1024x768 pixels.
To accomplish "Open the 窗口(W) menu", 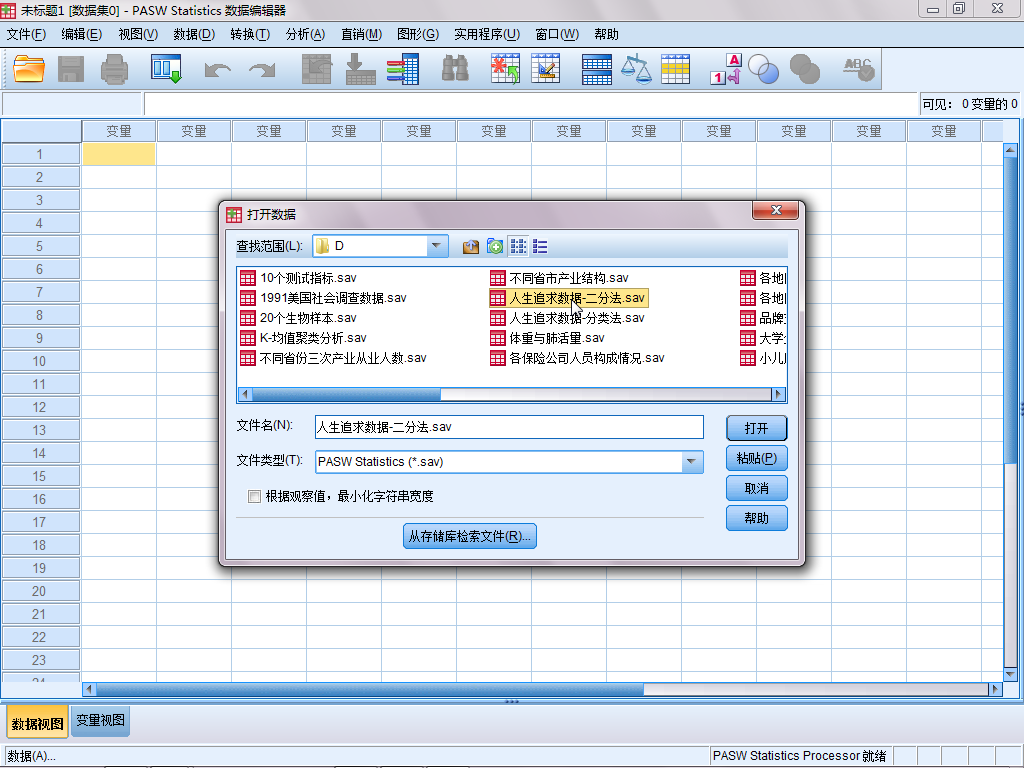I will [x=557, y=35].
